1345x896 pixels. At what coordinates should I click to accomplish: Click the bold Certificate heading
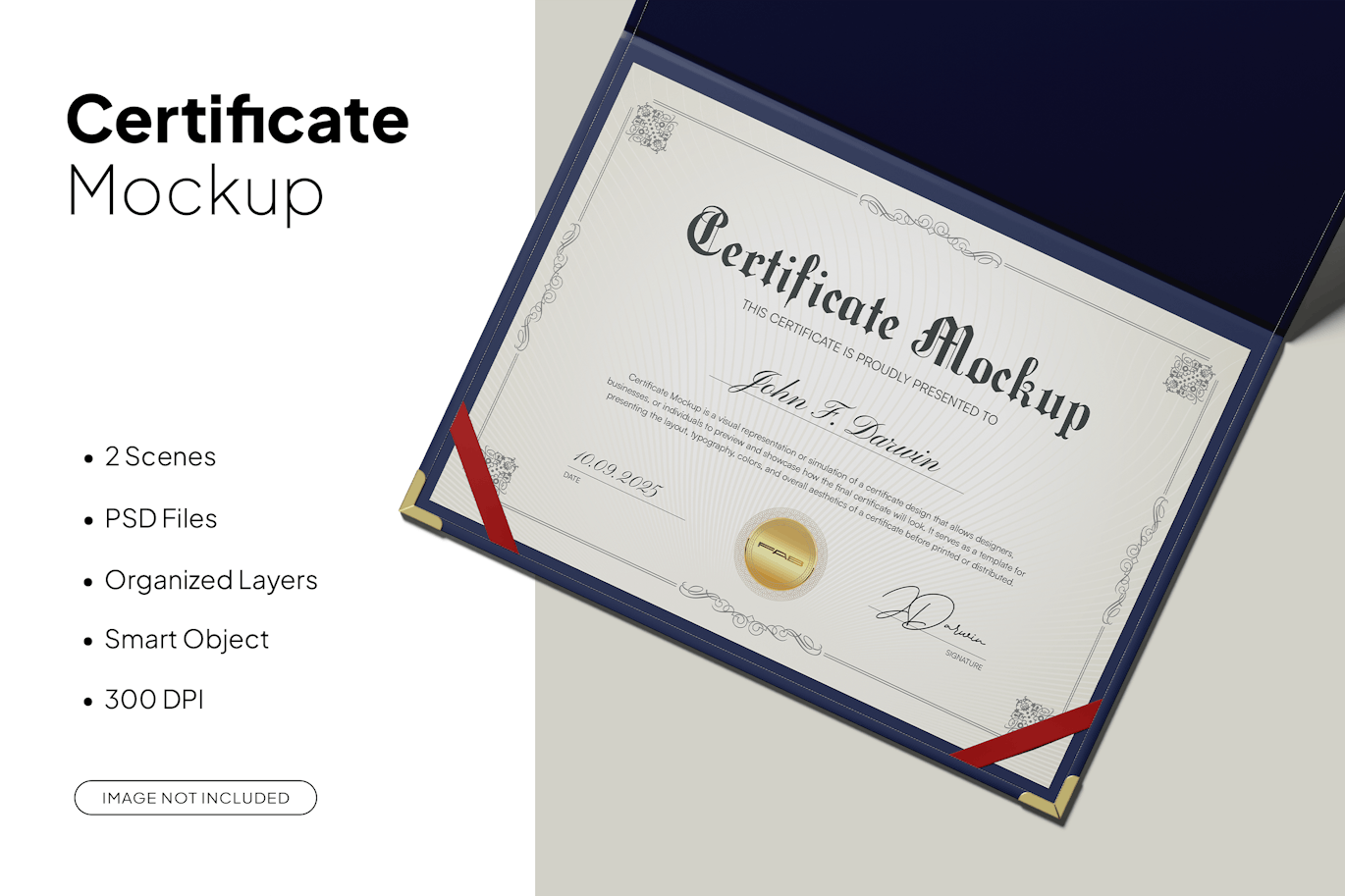(237, 120)
